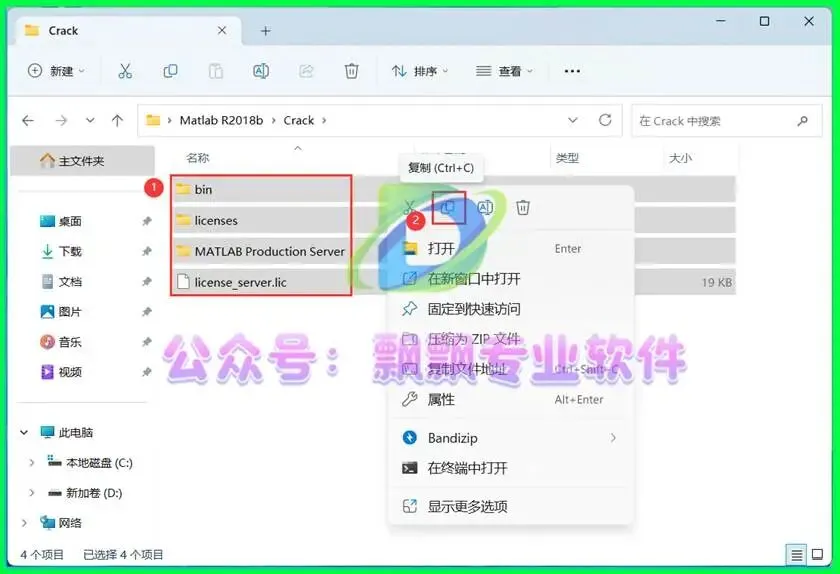840x574 pixels.
Task: Click the Rename icon in the top toolbar
Action: [x=261, y=71]
